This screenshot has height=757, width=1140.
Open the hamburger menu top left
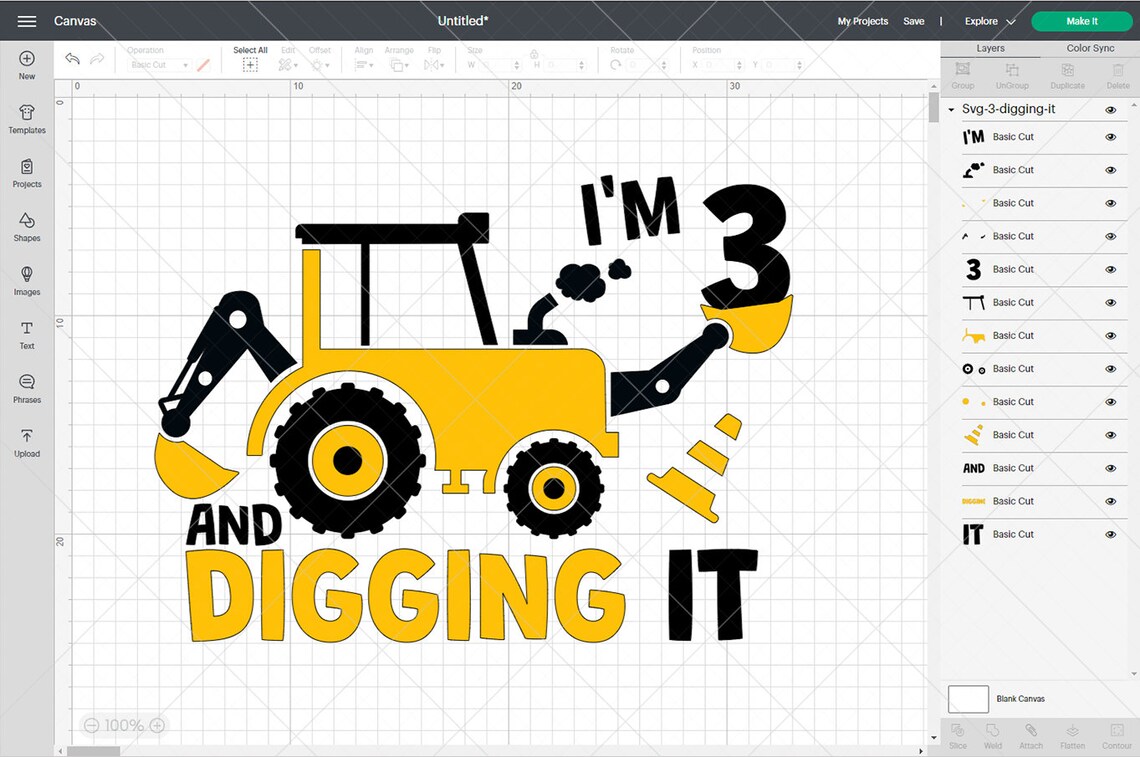click(x=26, y=20)
